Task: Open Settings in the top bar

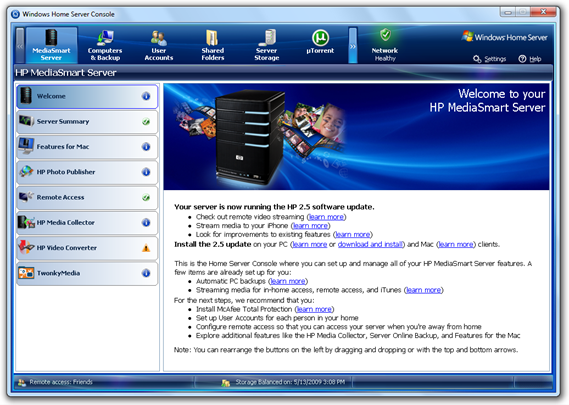Action: pyautogui.click(x=490, y=59)
